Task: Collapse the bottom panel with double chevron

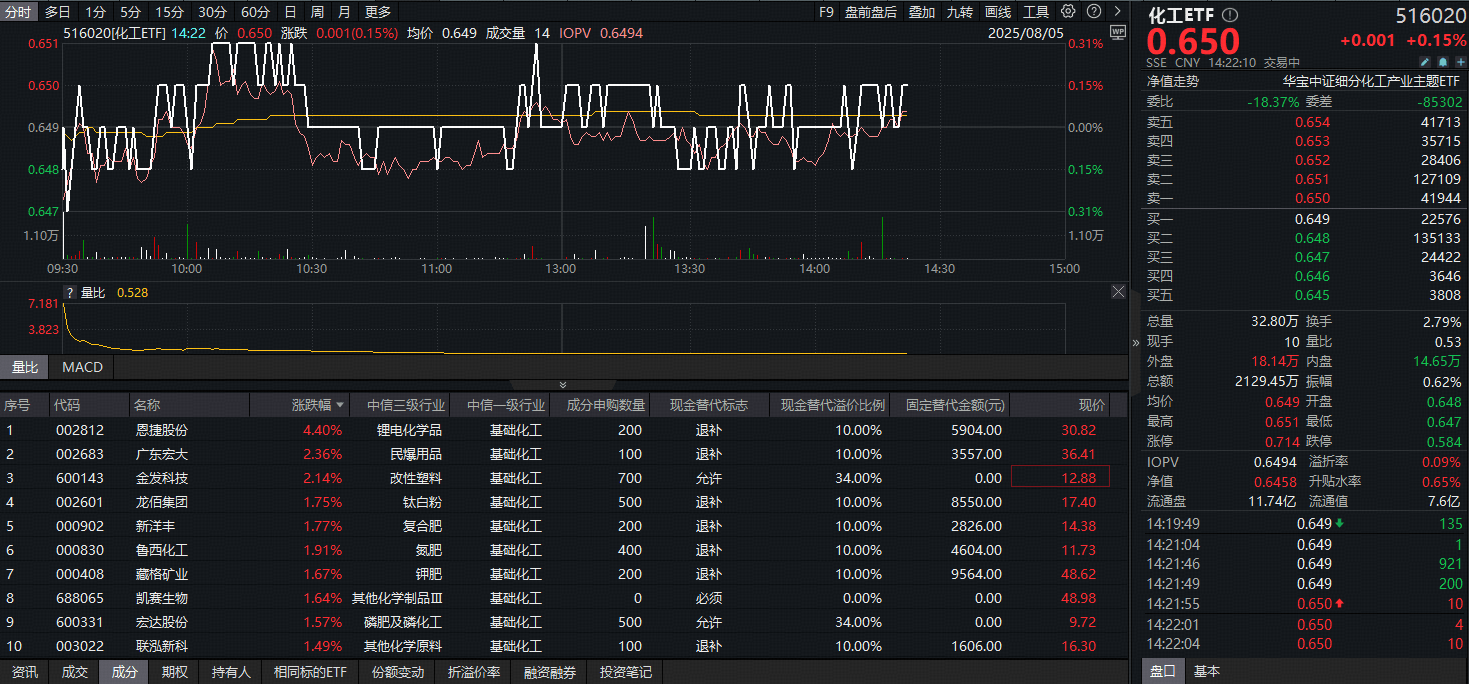Action: point(563,385)
